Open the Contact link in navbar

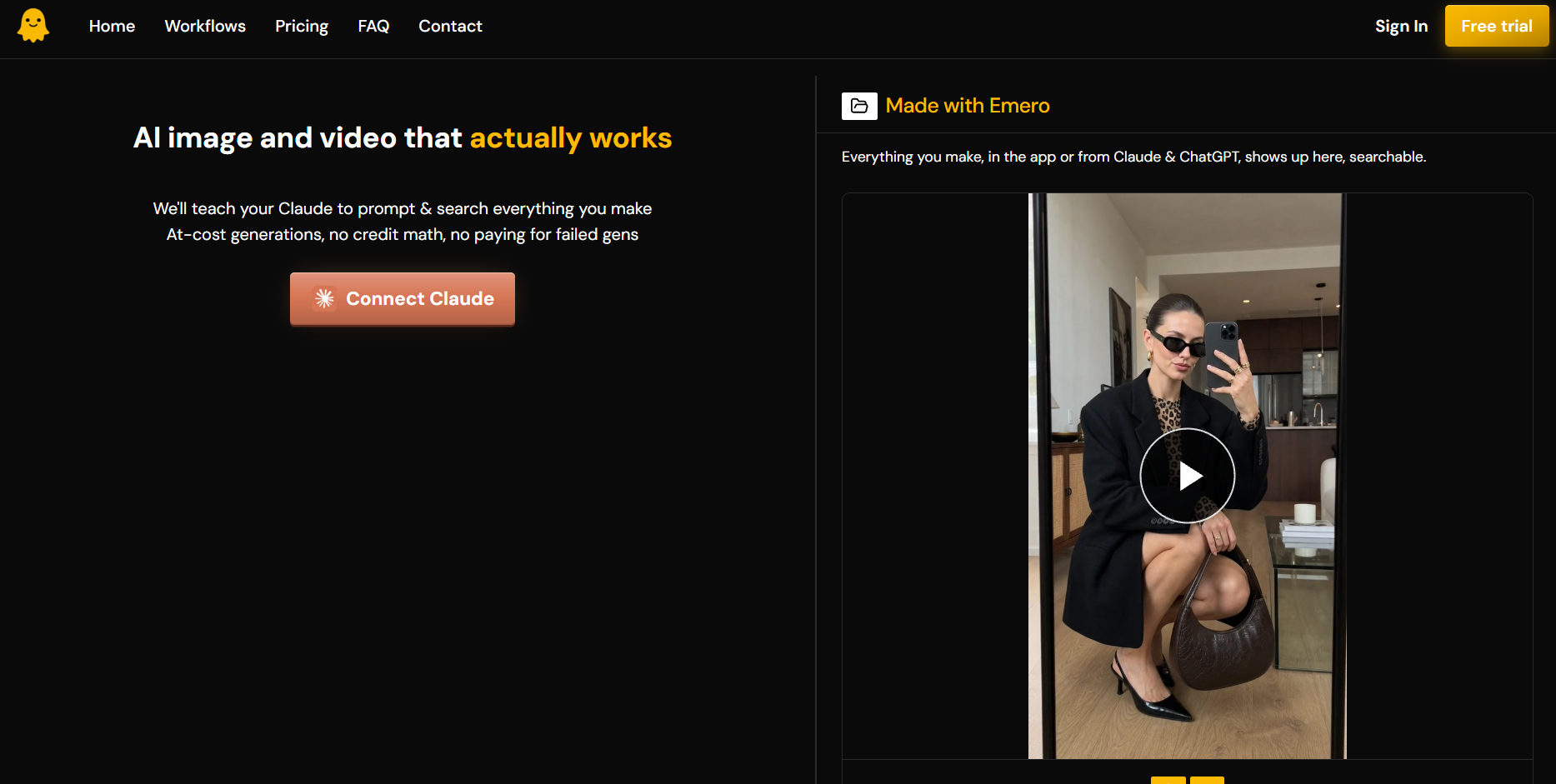[x=450, y=26]
